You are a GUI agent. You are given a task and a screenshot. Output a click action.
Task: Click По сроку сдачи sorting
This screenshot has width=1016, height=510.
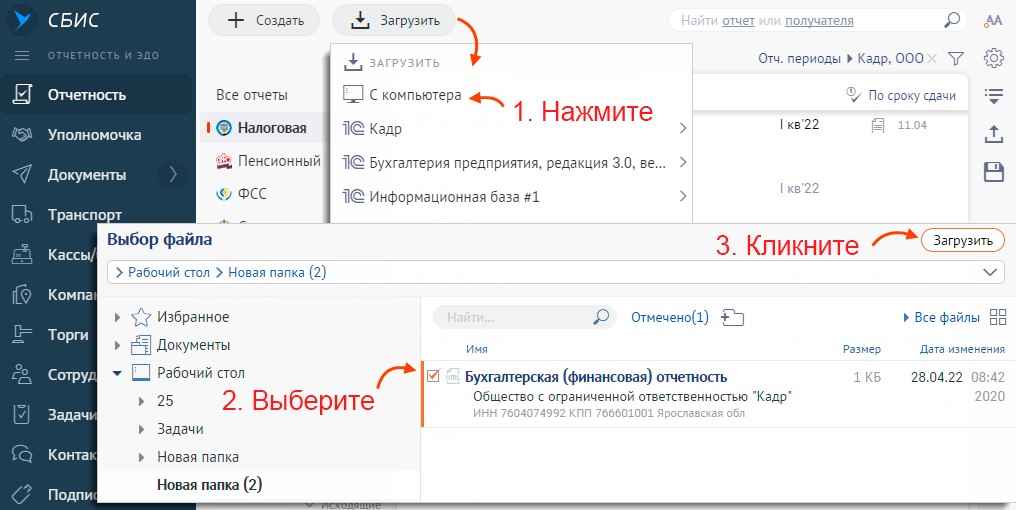pos(901,95)
